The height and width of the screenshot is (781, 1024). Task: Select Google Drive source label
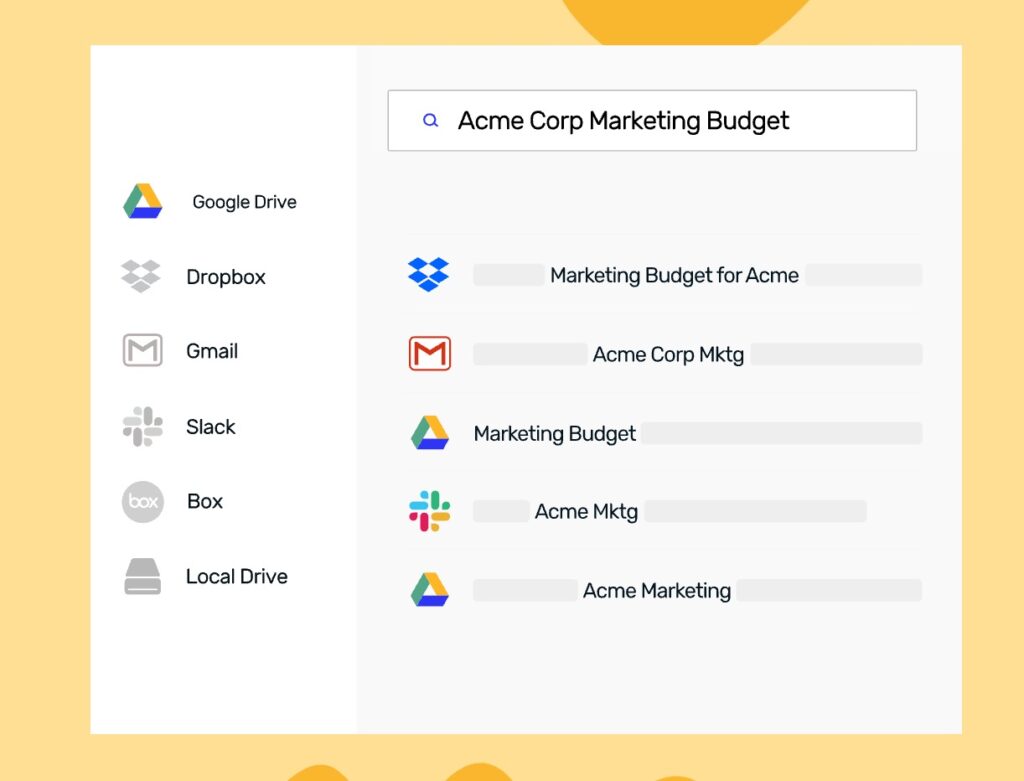(244, 202)
